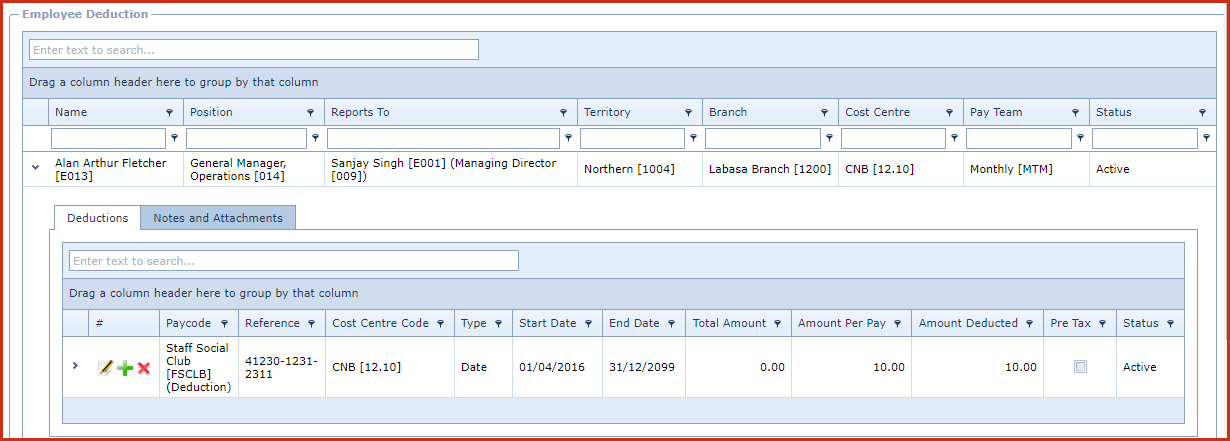Click filter icon on Pay Team column header
Viewport: 1230px width, 441px height.
1076,113
